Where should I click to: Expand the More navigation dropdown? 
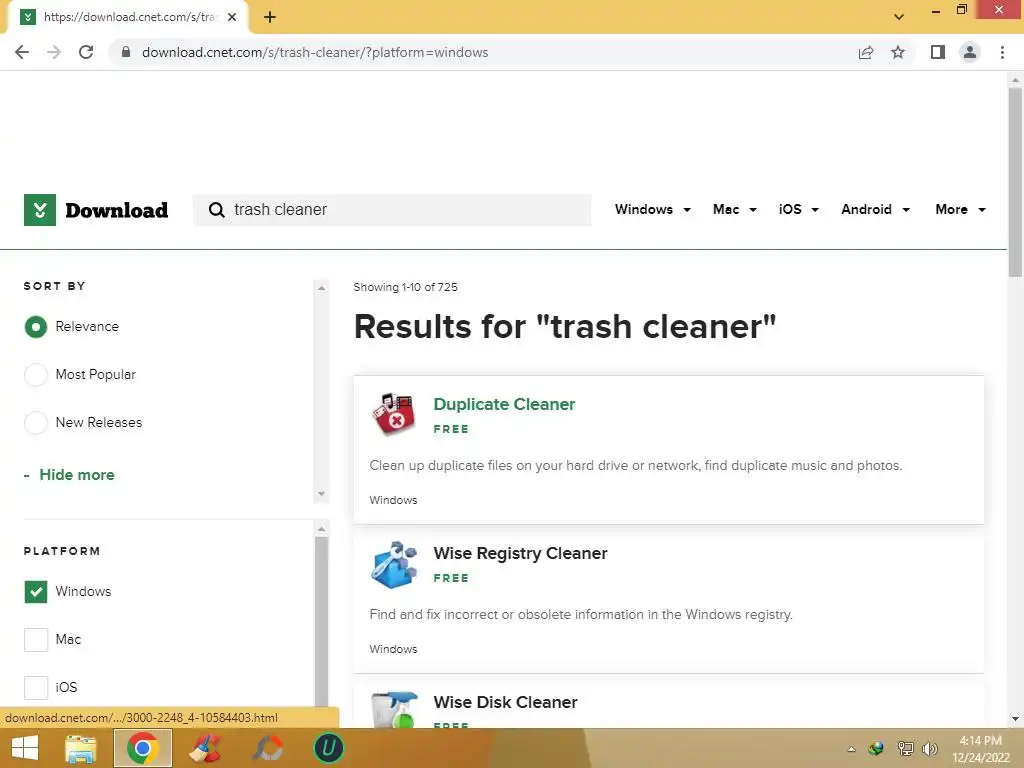pyautogui.click(x=960, y=210)
